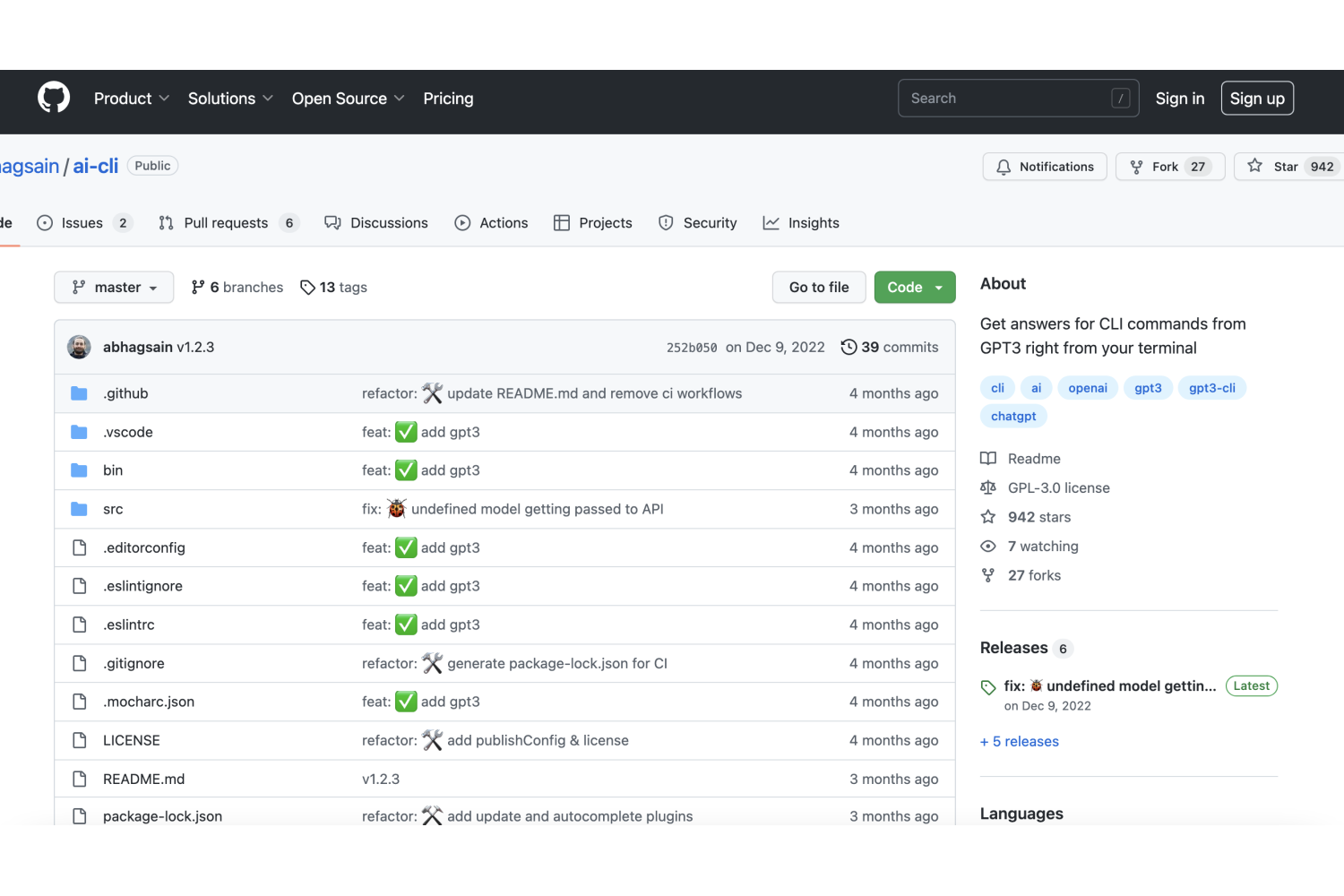Switch to the Actions tab
This screenshot has width=1344, height=896.
pyautogui.click(x=492, y=223)
